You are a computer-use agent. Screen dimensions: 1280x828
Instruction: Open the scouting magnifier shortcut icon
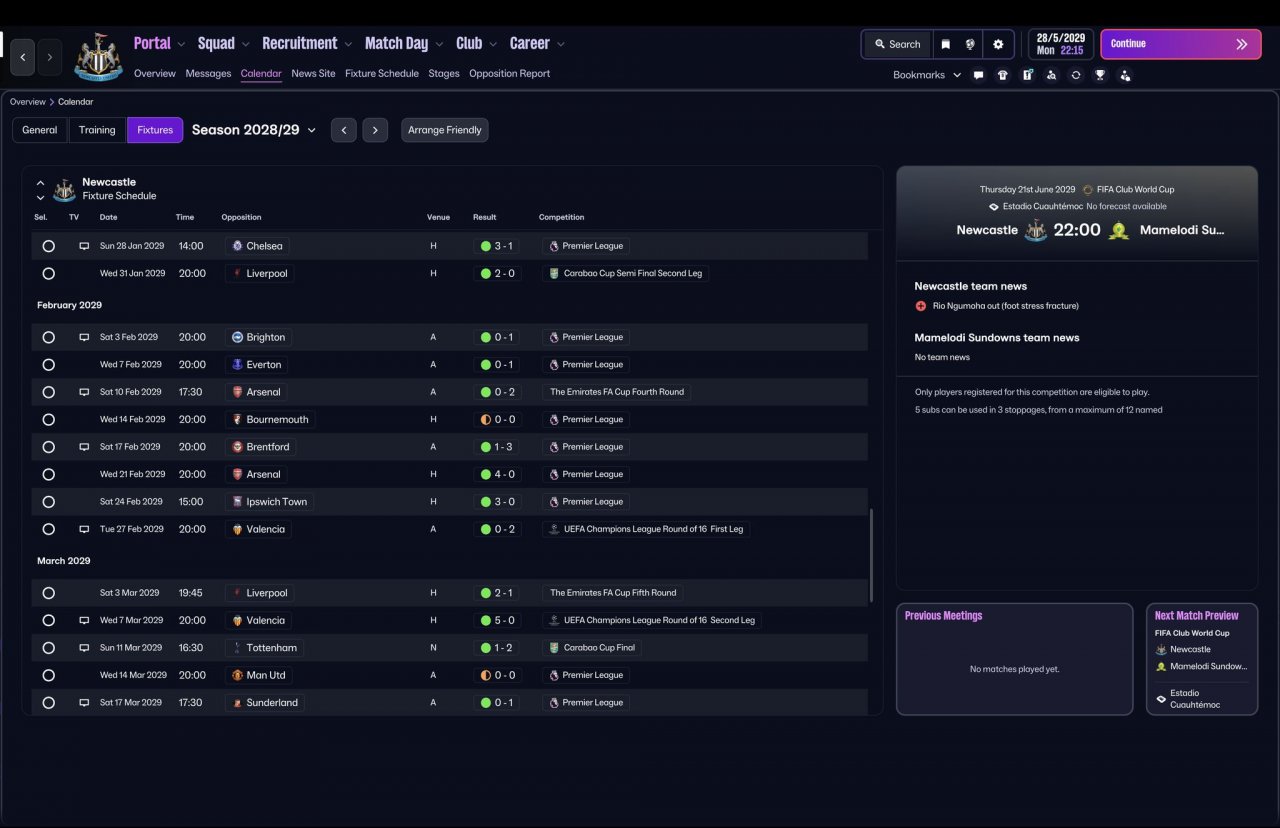click(1051, 75)
